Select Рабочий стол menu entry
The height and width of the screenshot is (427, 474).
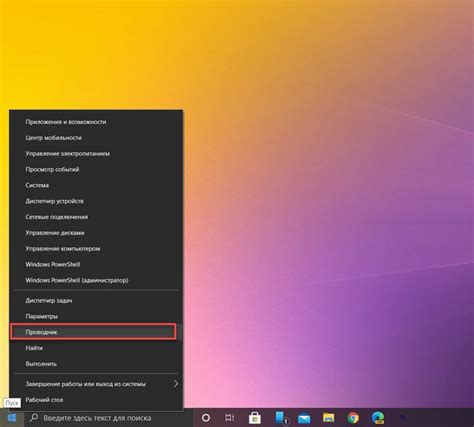(x=96, y=400)
